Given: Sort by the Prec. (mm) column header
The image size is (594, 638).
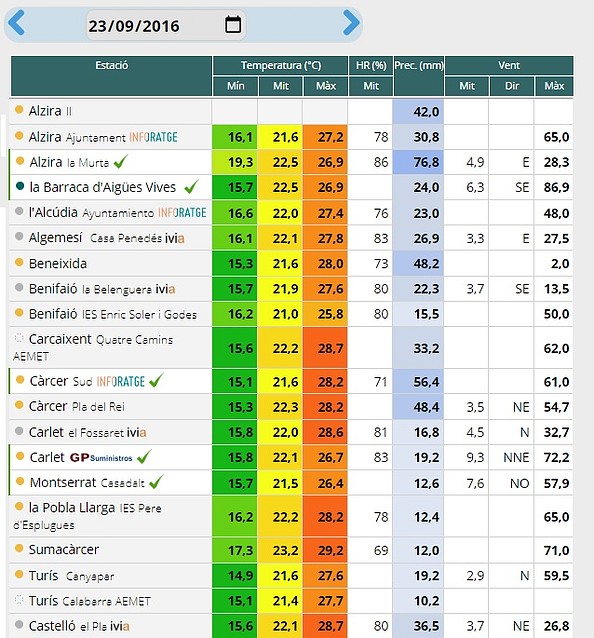Looking at the screenshot, I should click(419, 76).
